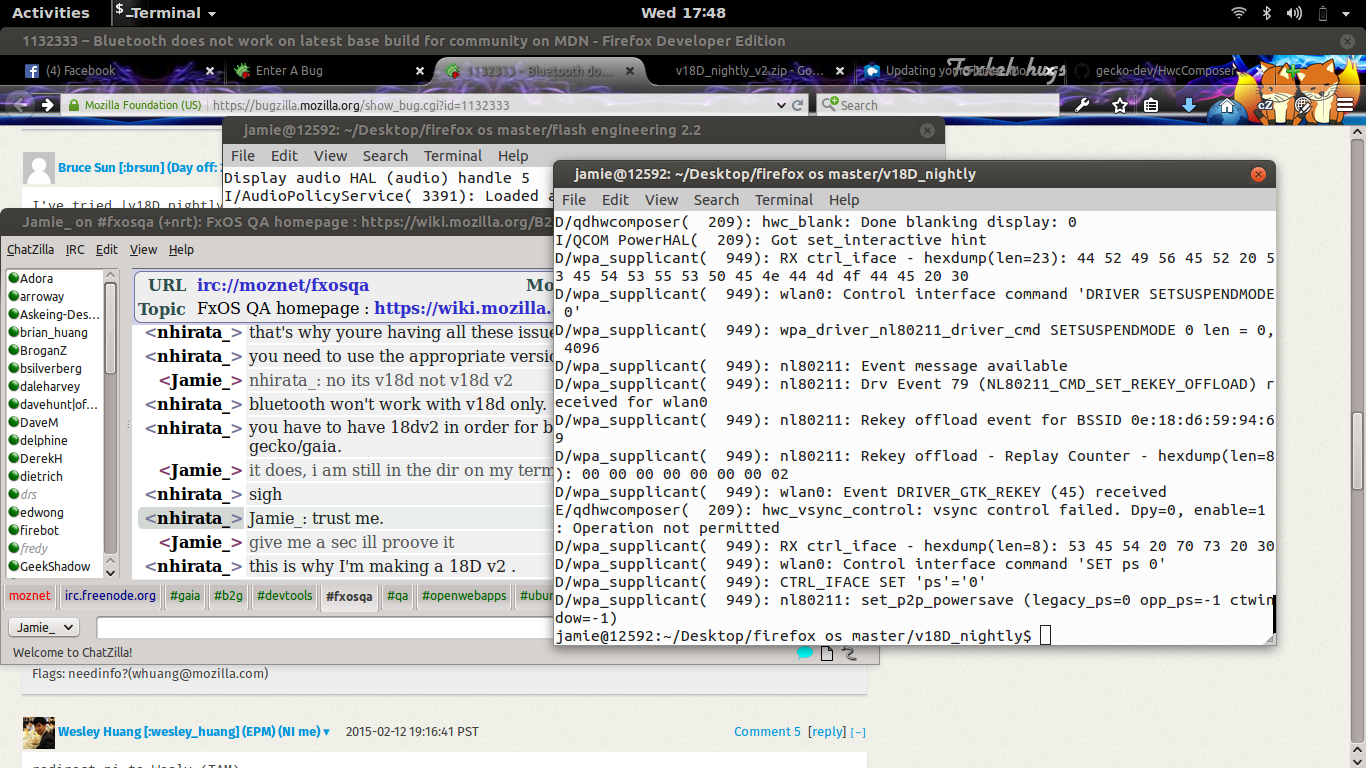Close the 1132333 Bluetooth bug tab
This screenshot has height=768, width=1366.
(x=631, y=71)
